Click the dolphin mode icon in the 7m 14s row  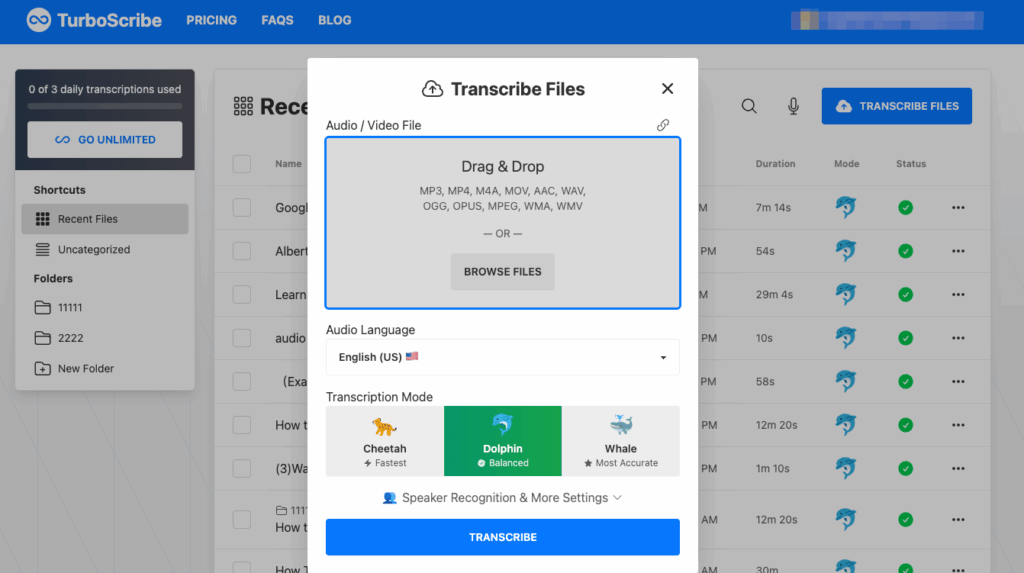pyautogui.click(x=846, y=207)
